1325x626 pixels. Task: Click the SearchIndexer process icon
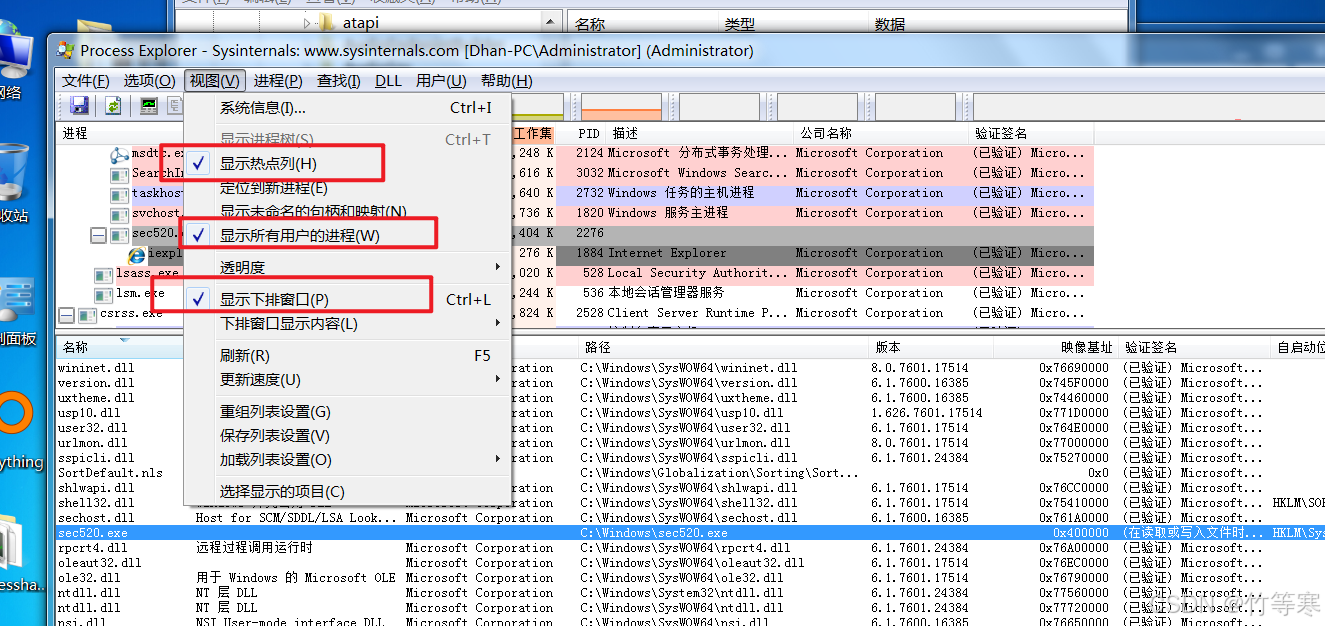tap(120, 174)
